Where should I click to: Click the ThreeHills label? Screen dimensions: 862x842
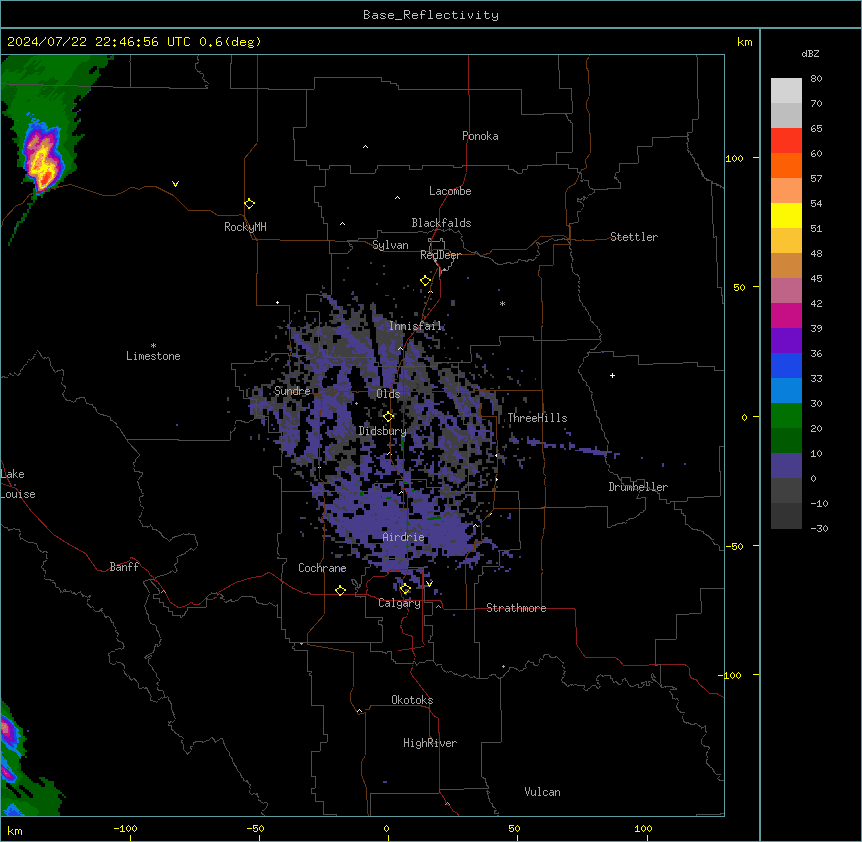tap(537, 418)
